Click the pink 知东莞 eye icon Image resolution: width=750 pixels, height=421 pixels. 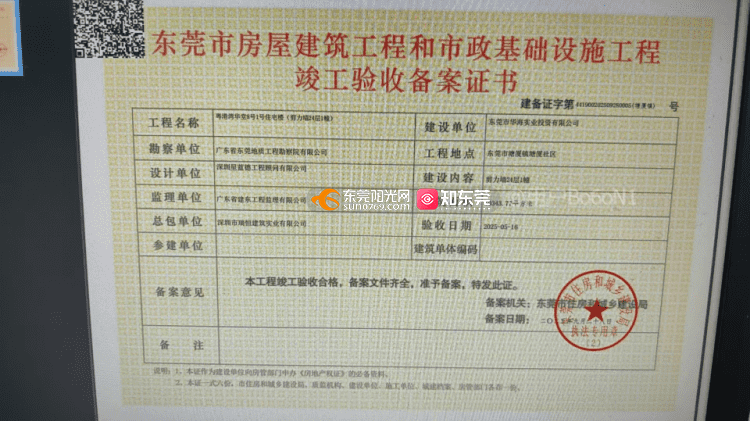(x=427, y=199)
